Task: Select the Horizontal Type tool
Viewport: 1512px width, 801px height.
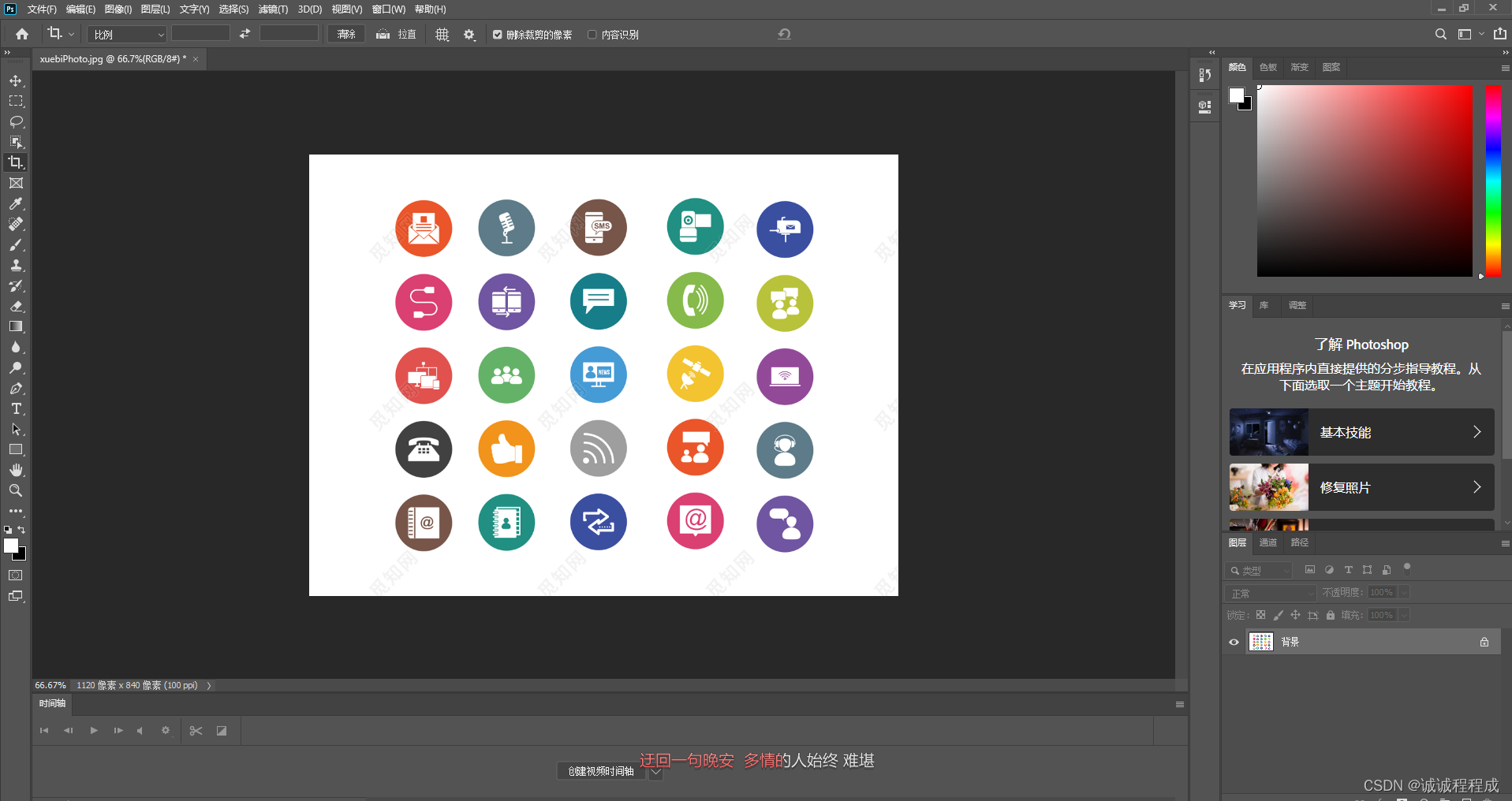Action: coord(16,408)
